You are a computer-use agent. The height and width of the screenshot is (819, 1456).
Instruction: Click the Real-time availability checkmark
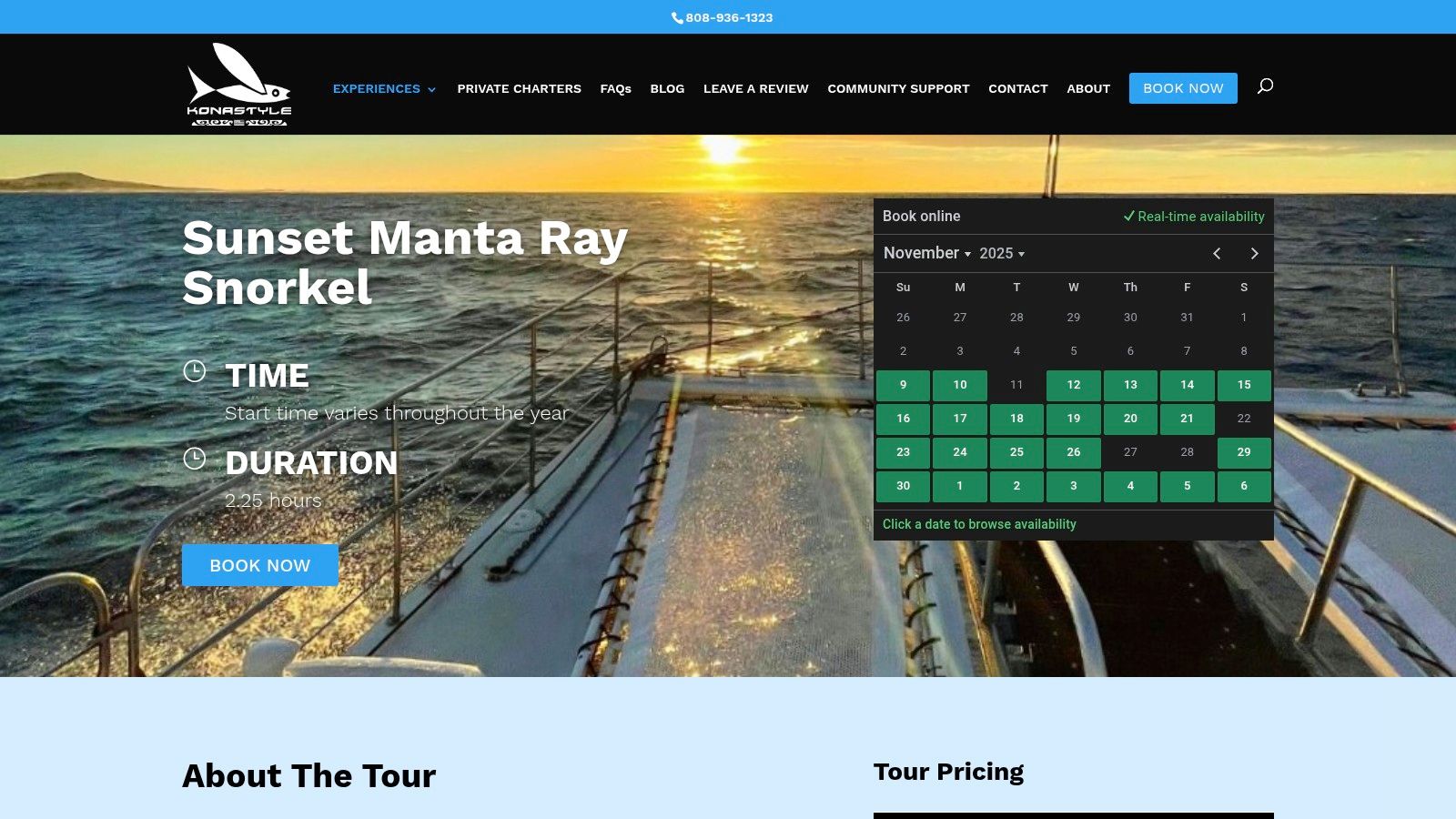[x=1130, y=217]
